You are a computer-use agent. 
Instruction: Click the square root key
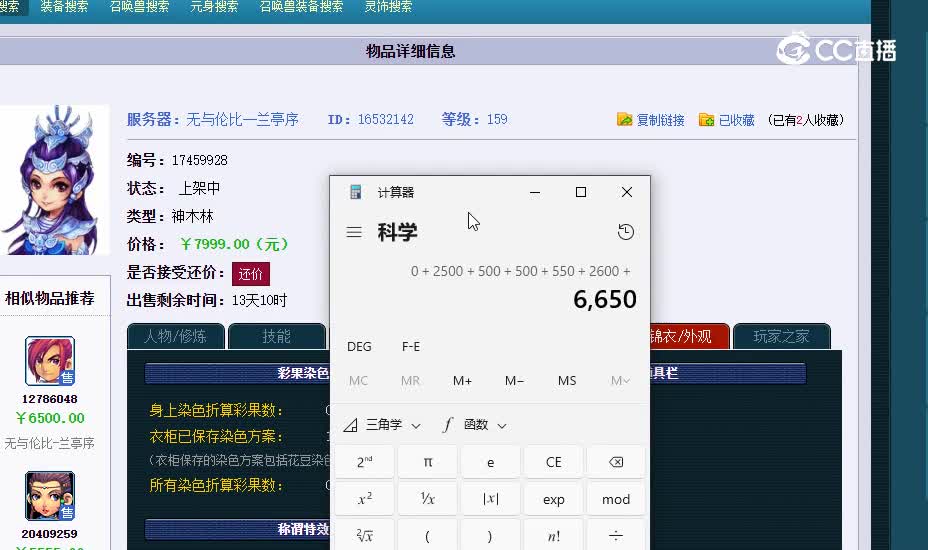[365, 535]
